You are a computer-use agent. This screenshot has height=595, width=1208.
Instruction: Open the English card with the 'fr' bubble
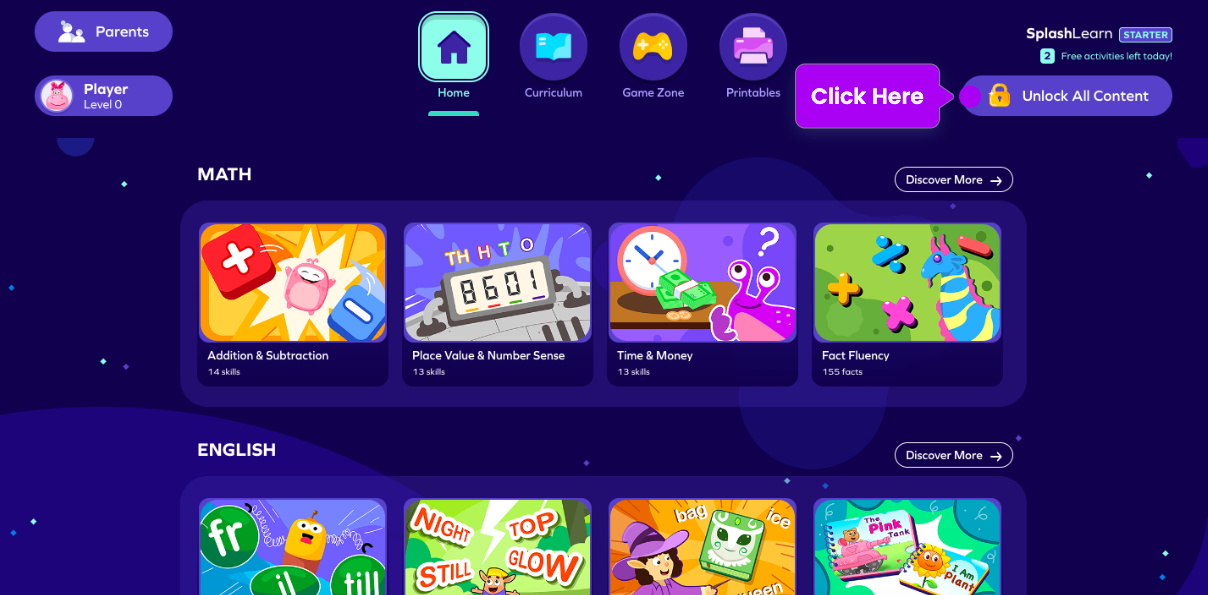(x=293, y=547)
